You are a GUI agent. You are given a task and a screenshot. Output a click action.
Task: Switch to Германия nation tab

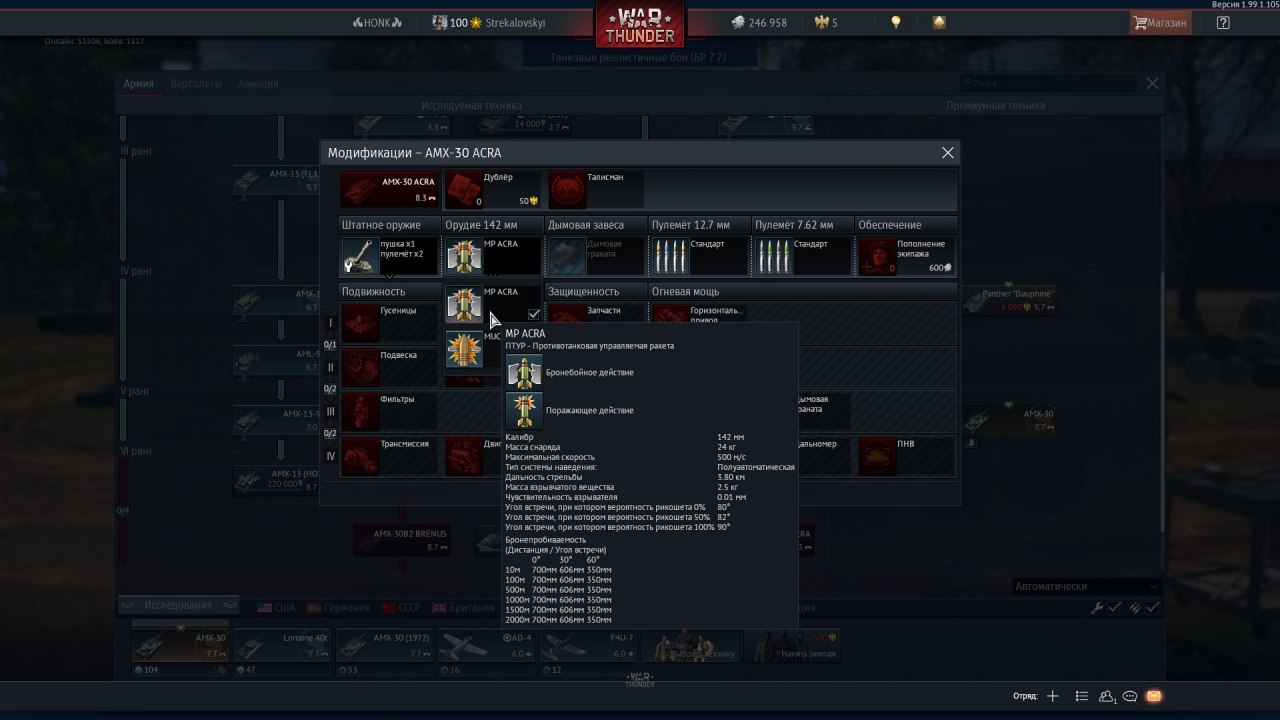[x=338, y=607]
